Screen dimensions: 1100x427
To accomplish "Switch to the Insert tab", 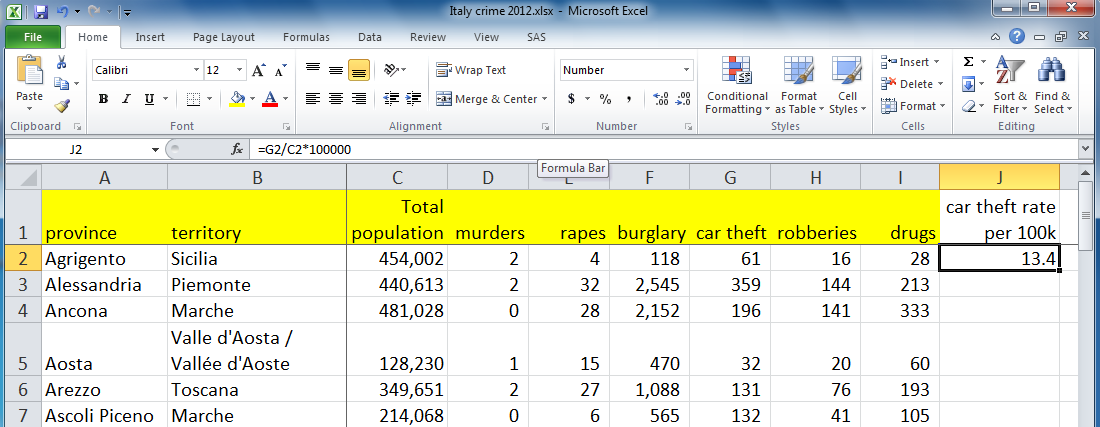I will [150, 37].
